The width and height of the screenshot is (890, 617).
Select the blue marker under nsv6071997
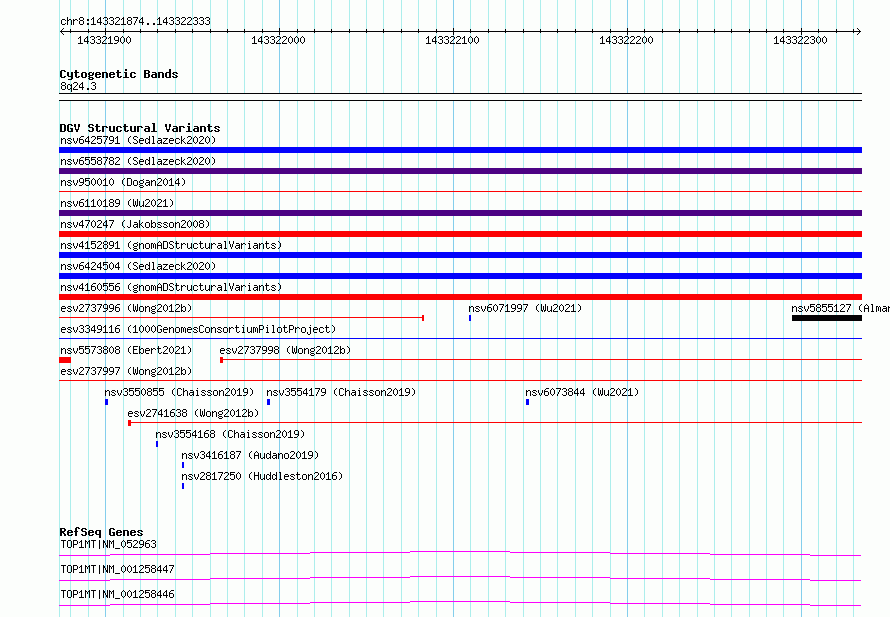coord(470,318)
